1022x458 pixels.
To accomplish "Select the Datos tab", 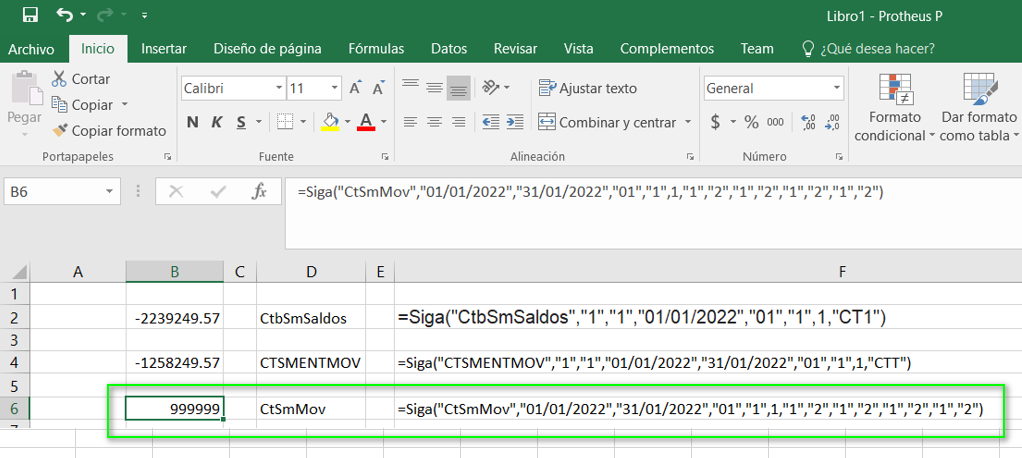I will point(449,49).
